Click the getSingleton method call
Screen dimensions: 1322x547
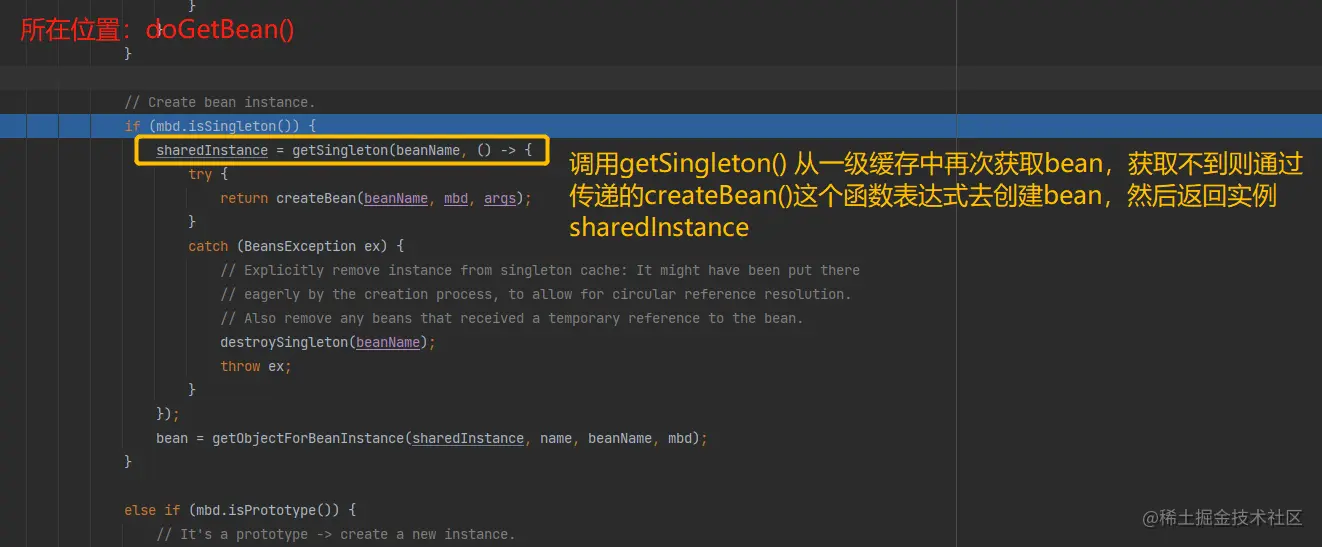(x=340, y=150)
